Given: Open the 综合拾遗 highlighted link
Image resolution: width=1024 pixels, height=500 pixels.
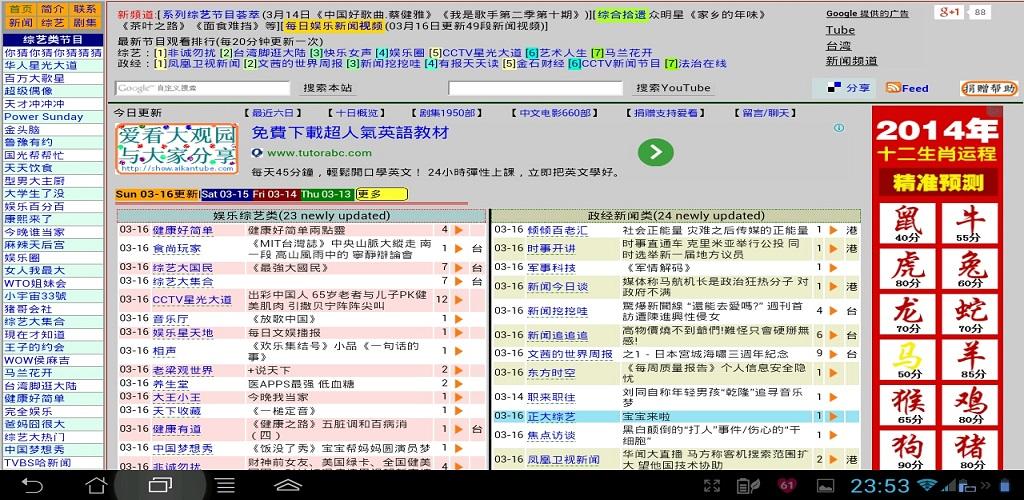Looking at the screenshot, I should tap(622, 14).
